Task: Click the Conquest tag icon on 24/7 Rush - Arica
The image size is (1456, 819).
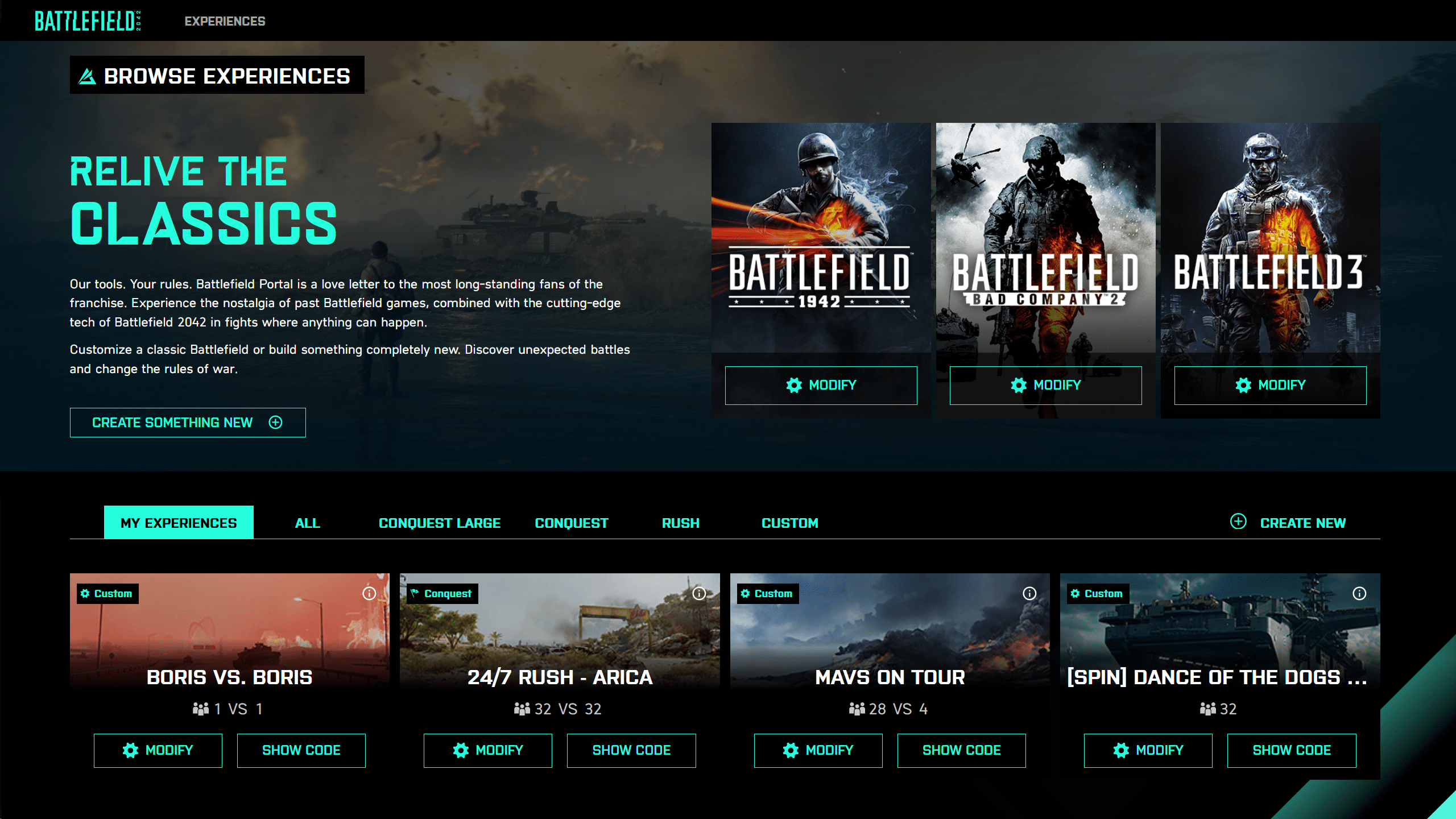Action: (417, 593)
